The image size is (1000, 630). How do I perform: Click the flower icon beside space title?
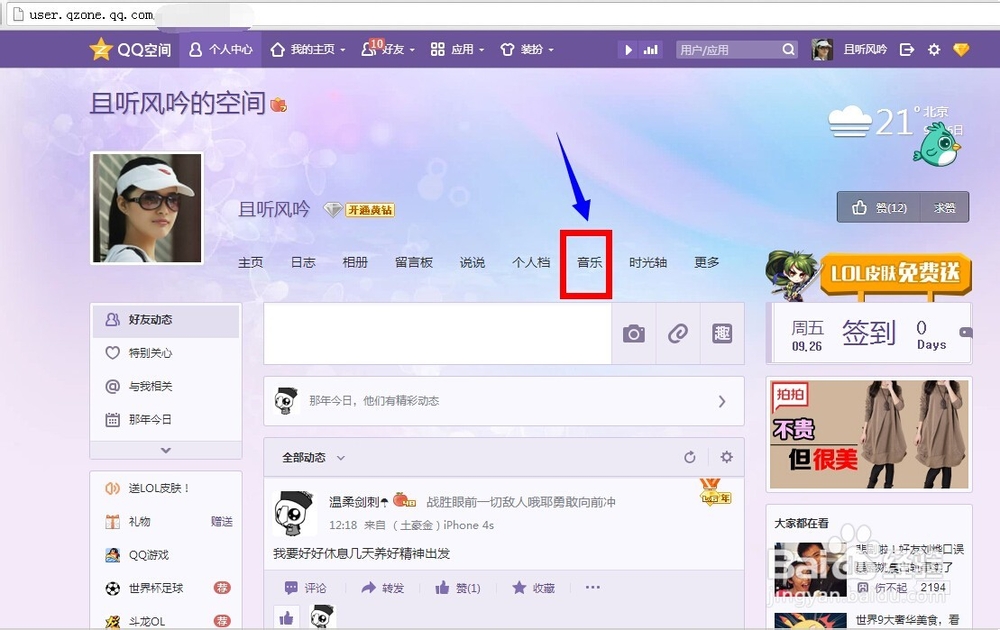(x=279, y=105)
